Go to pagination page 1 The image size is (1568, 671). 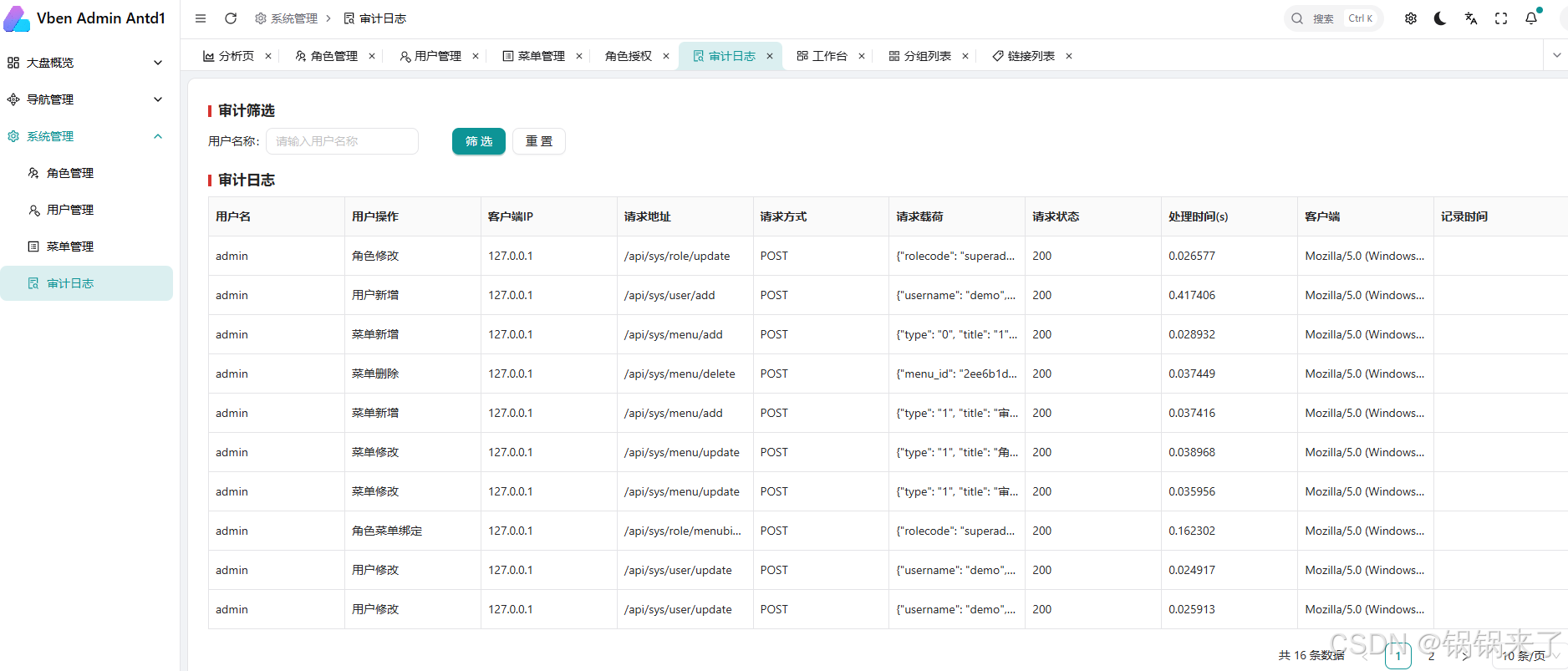point(1398,656)
